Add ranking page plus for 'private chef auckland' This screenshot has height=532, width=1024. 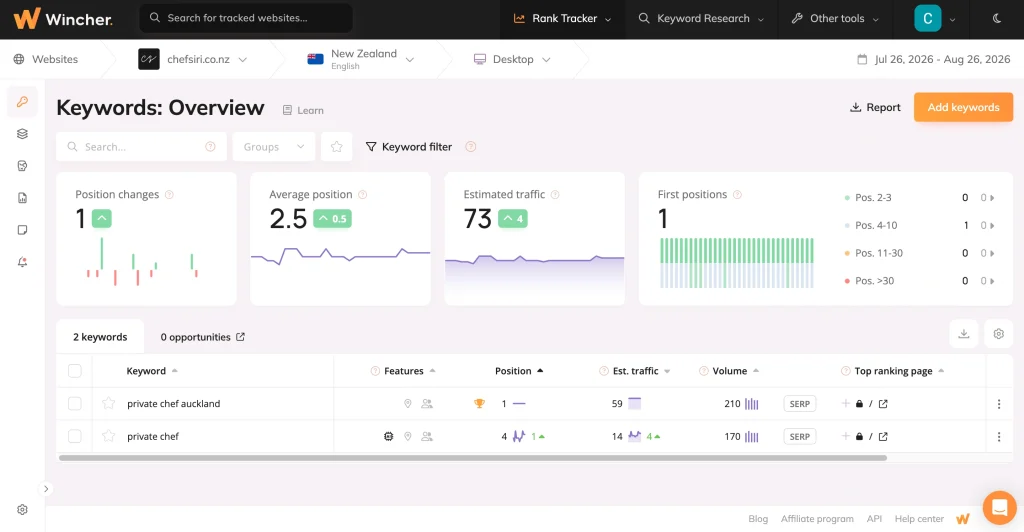846,403
